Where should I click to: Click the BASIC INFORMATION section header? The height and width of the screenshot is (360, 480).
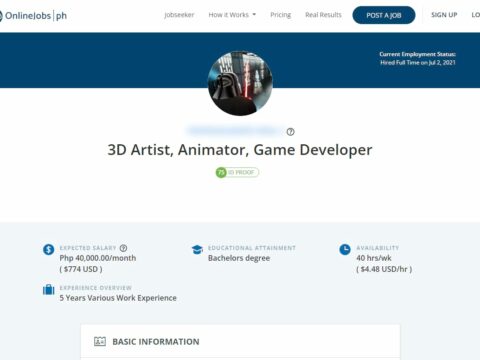point(156,342)
